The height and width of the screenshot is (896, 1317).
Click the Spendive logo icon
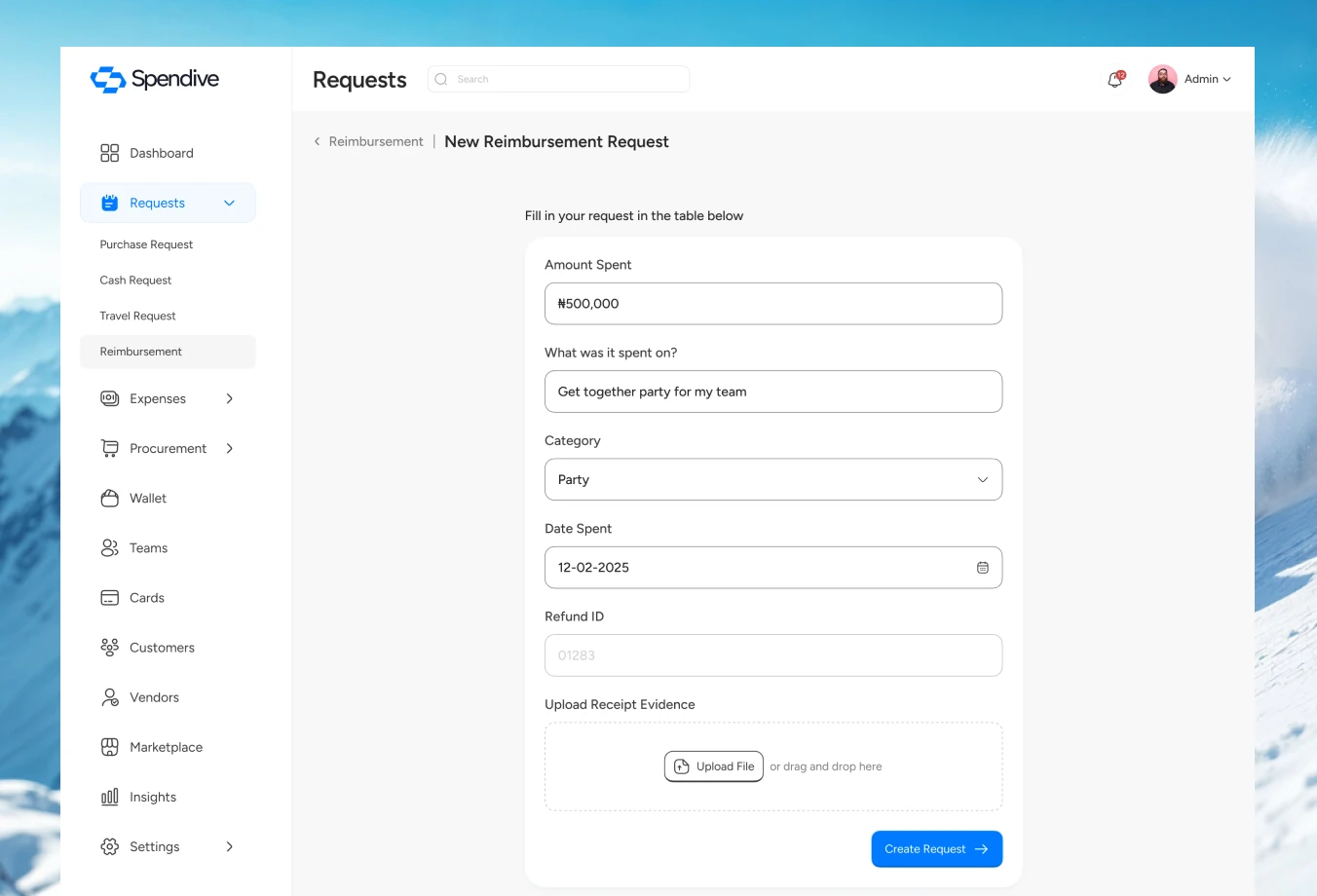pyautogui.click(x=108, y=80)
